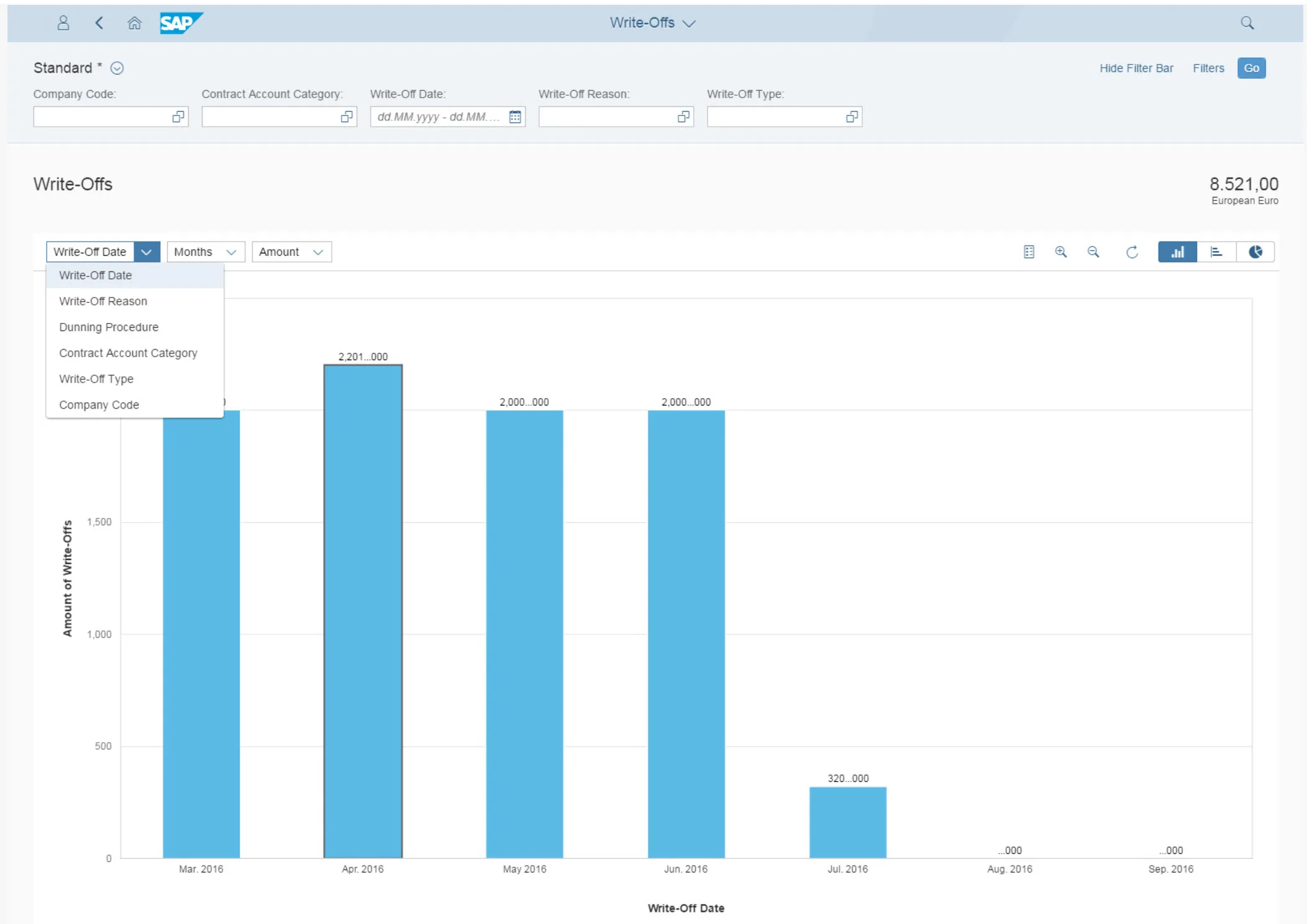Open the Filters dialog link

[x=1208, y=68]
